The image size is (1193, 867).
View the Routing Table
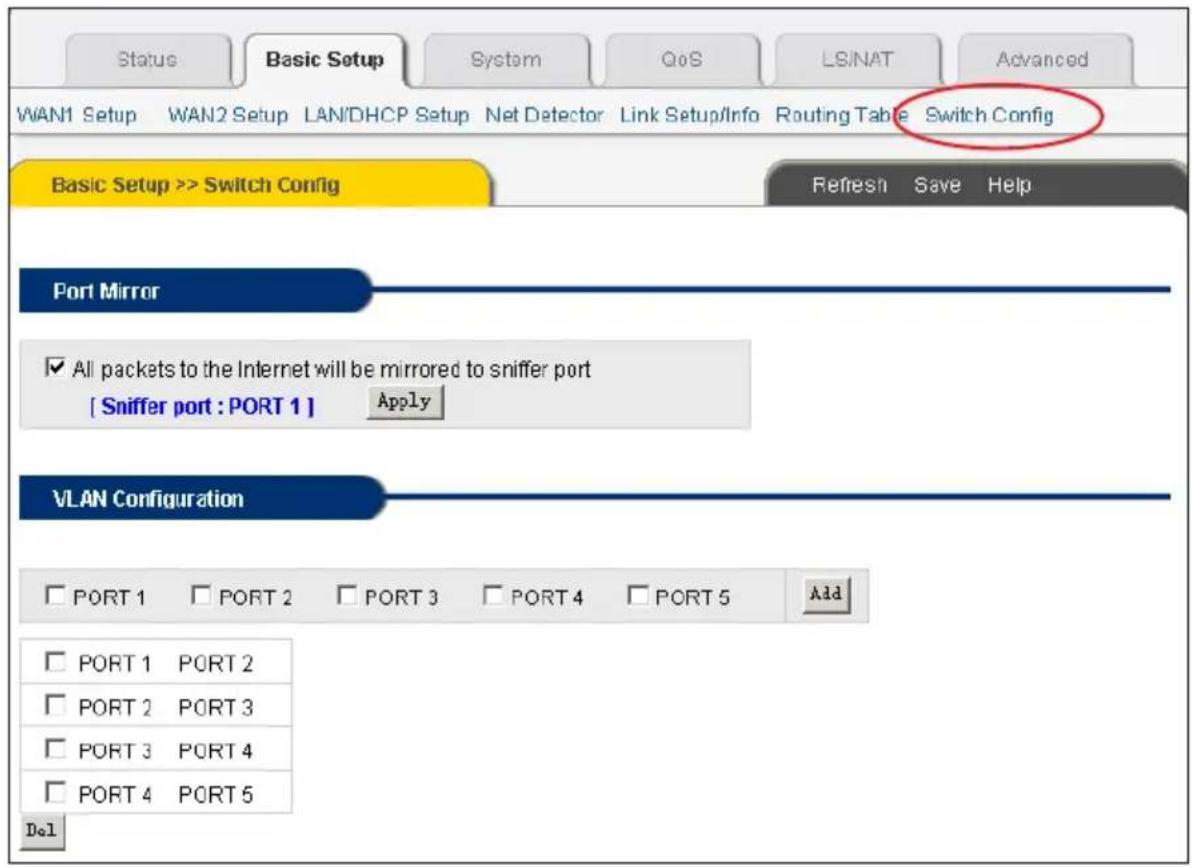point(841,116)
